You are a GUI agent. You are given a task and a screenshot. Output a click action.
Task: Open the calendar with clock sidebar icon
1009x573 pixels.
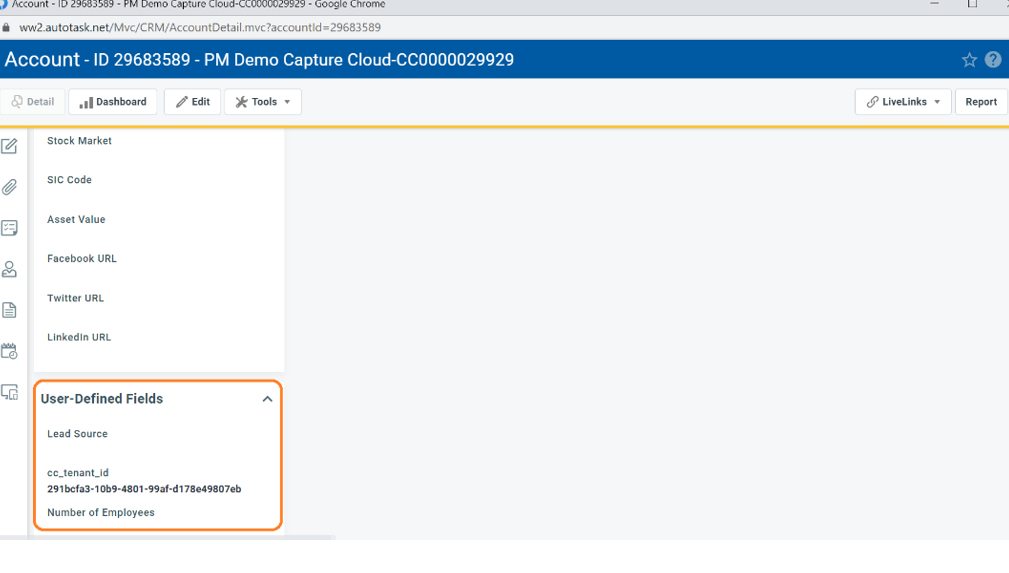click(x=10, y=351)
